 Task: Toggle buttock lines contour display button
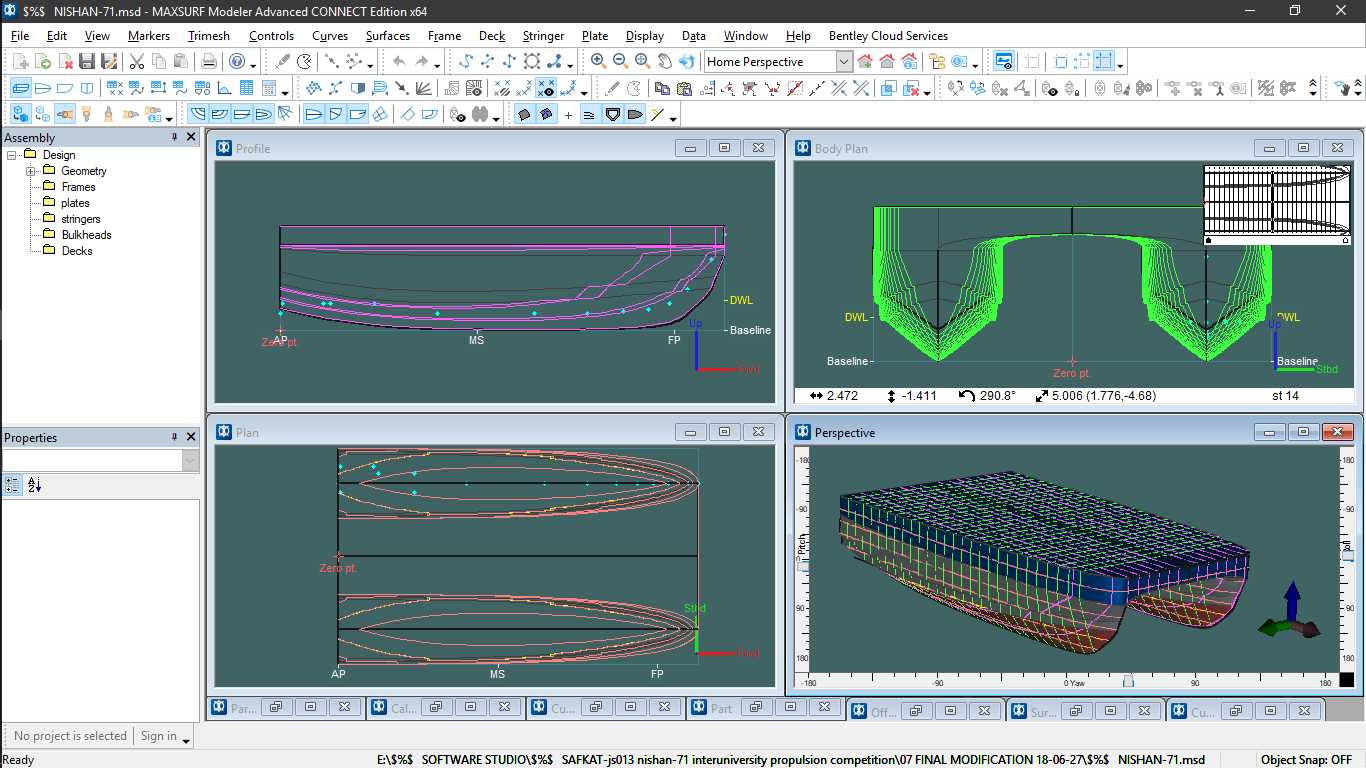pyautogui.click(x=220, y=116)
